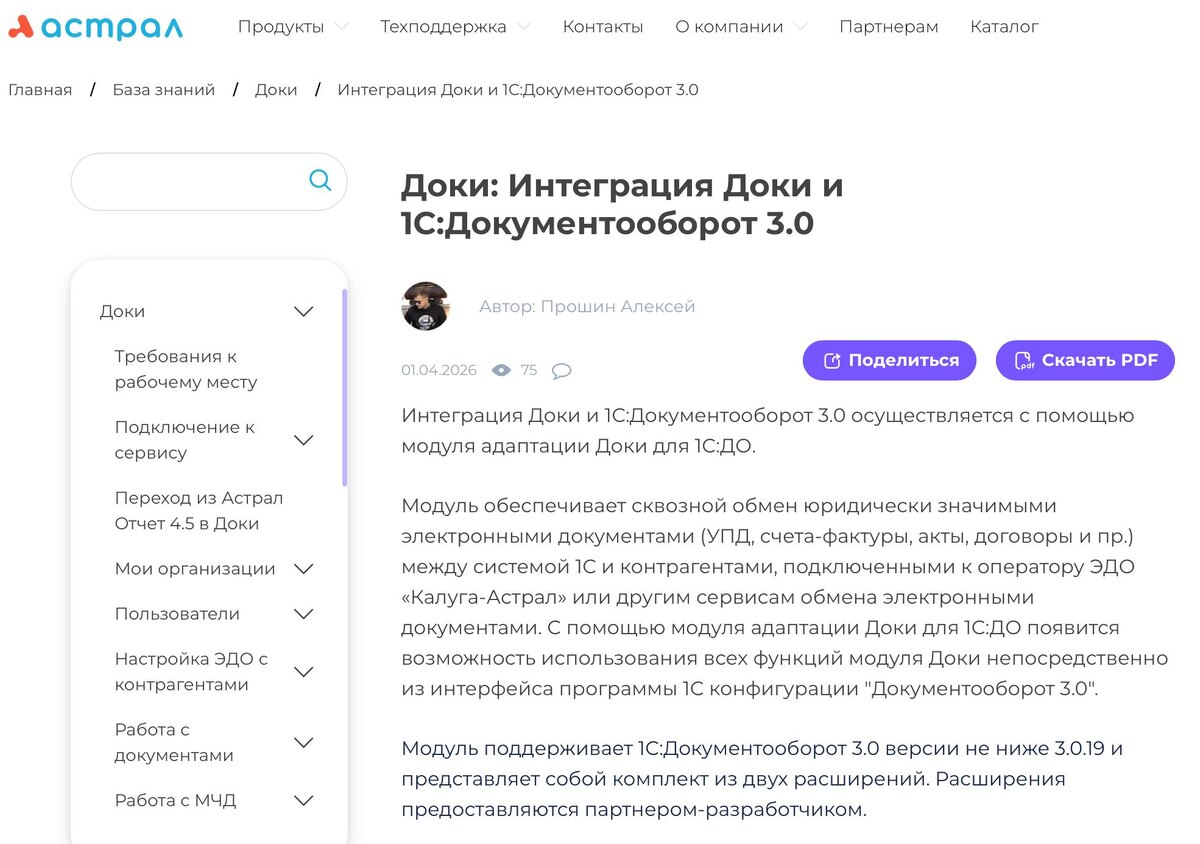Screen dimensions: 1200x844
Task: Collapse the Доки sidebar section chevron
Action: pyautogui.click(x=303, y=312)
